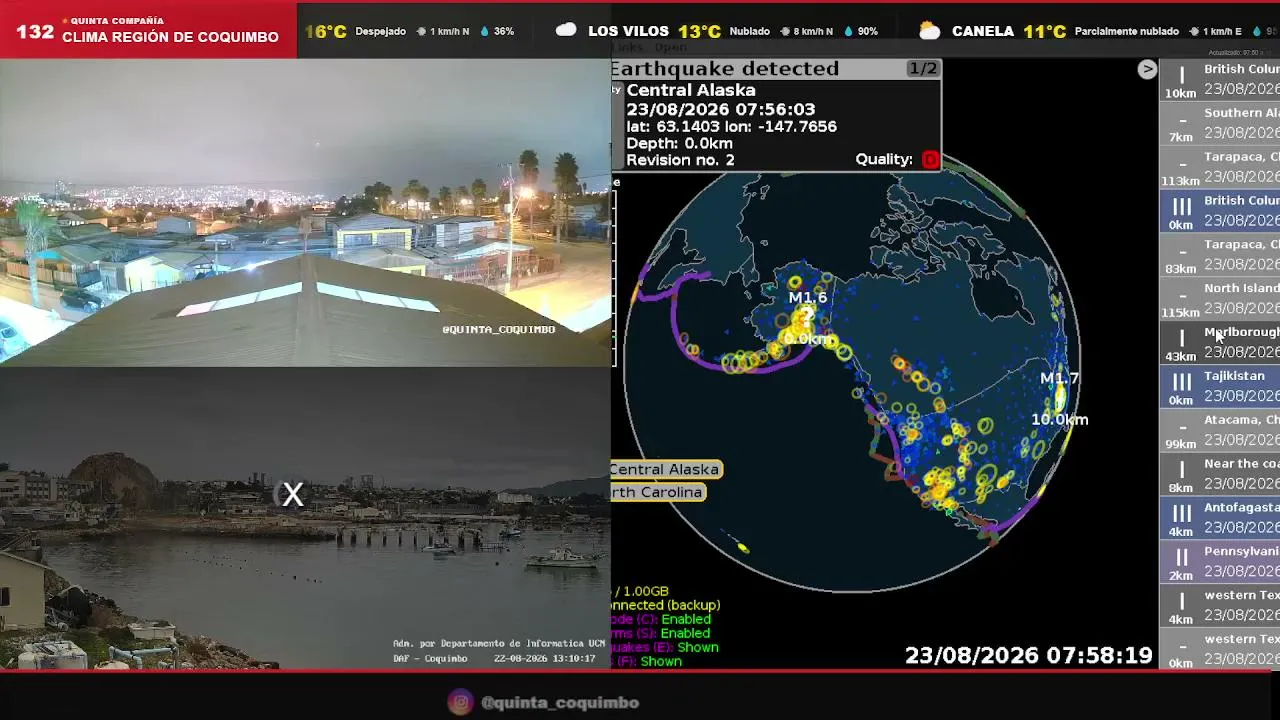The width and height of the screenshot is (1280, 720).
Task: Select the 0km British Columbia earthquake row
Action: pyautogui.click(x=1220, y=212)
